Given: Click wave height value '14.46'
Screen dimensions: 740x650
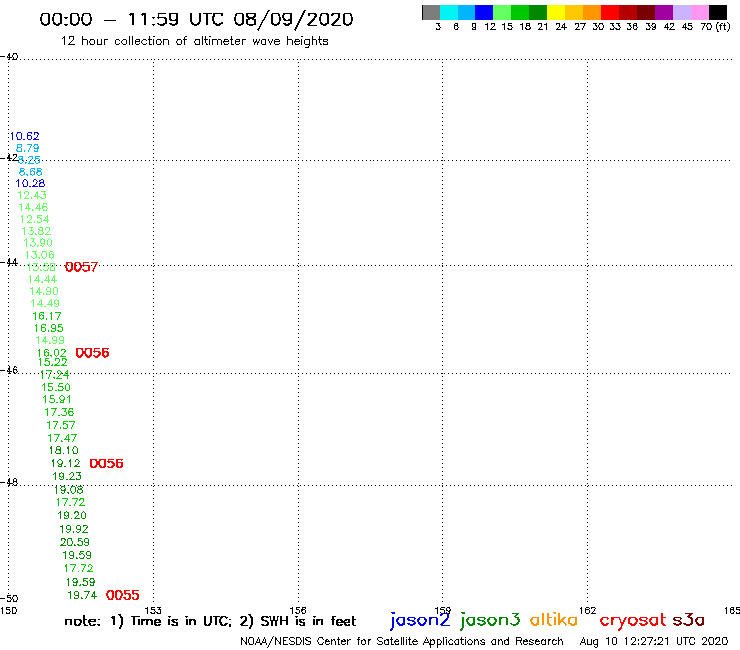Looking at the screenshot, I should pyautogui.click(x=33, y=207).
